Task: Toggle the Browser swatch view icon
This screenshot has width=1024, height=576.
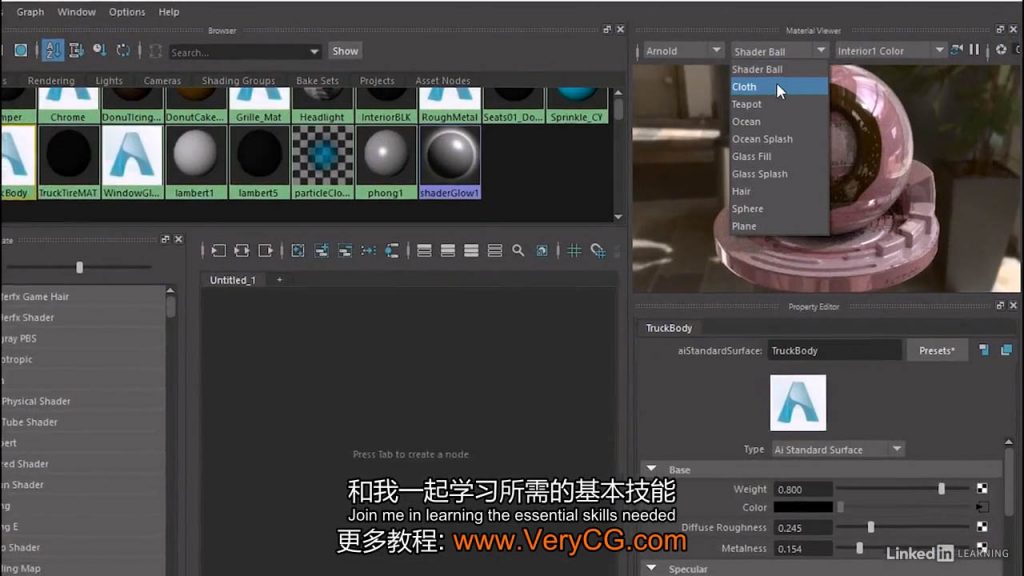Action: (x=21, y=50)
